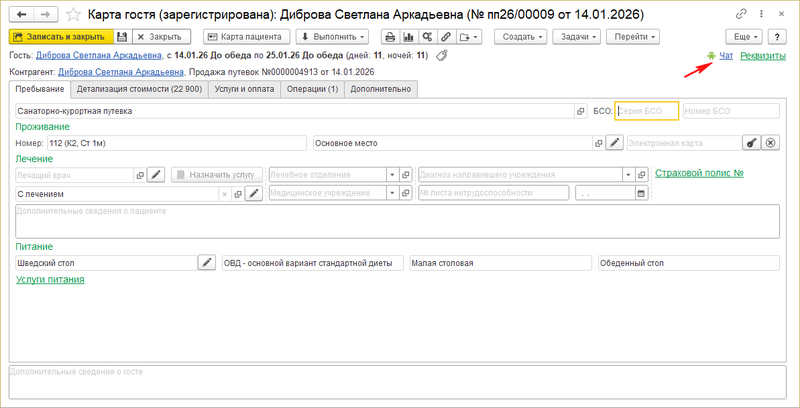Open the Услуги и оплата tab
The image size is (800, 408).
pos(244,89)
